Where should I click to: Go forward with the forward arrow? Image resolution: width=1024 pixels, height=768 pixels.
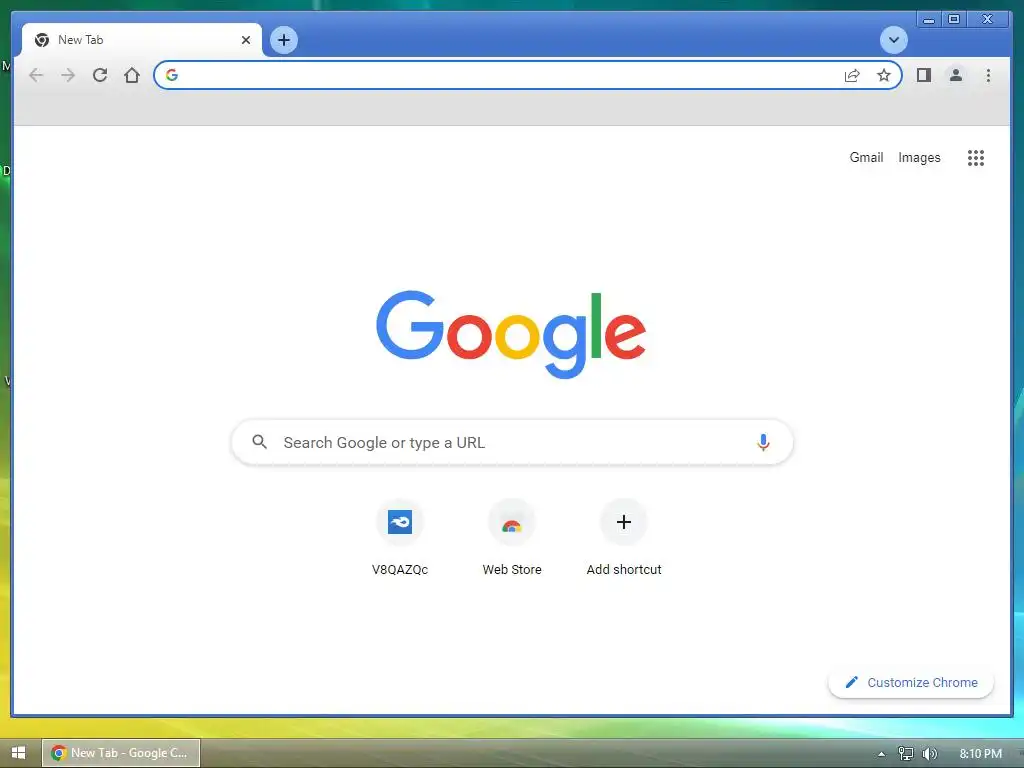[x=68, y=75]
